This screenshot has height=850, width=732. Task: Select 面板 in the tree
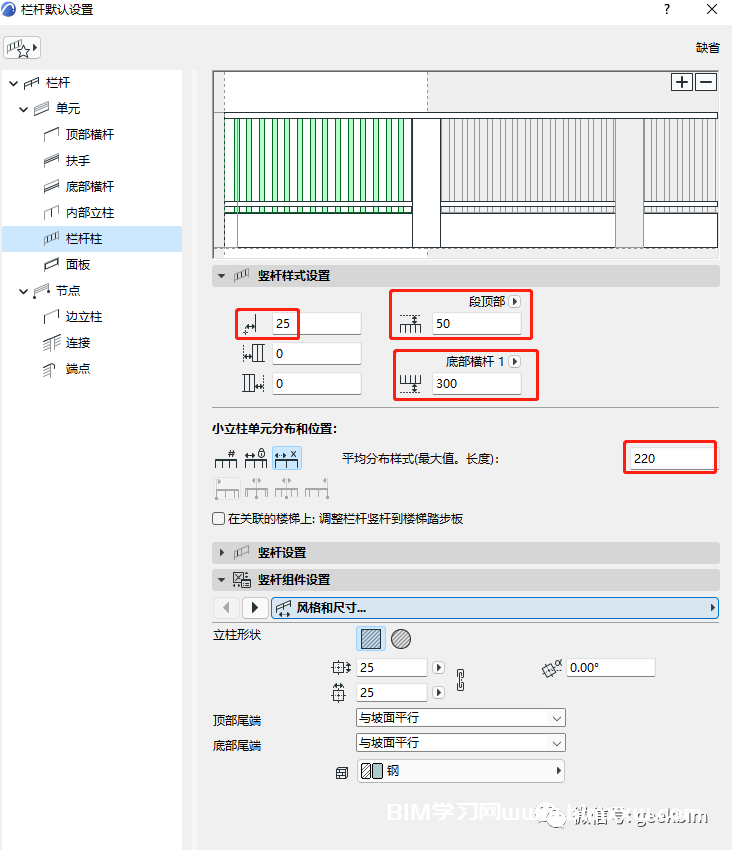[x=78, y=264]
